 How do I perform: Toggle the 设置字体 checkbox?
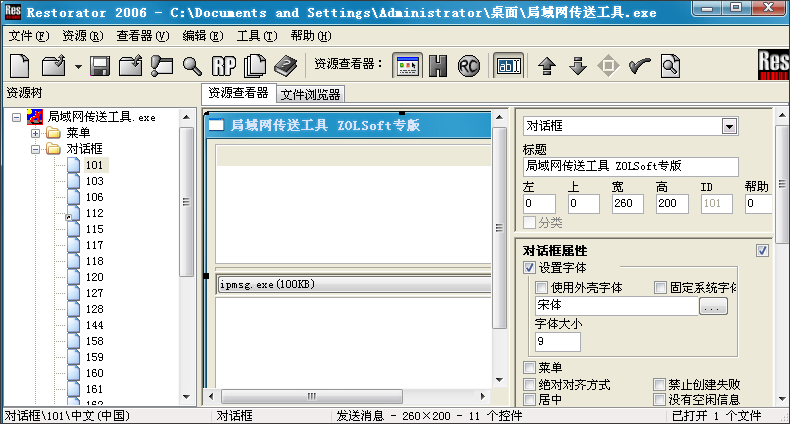coord(530,268)
